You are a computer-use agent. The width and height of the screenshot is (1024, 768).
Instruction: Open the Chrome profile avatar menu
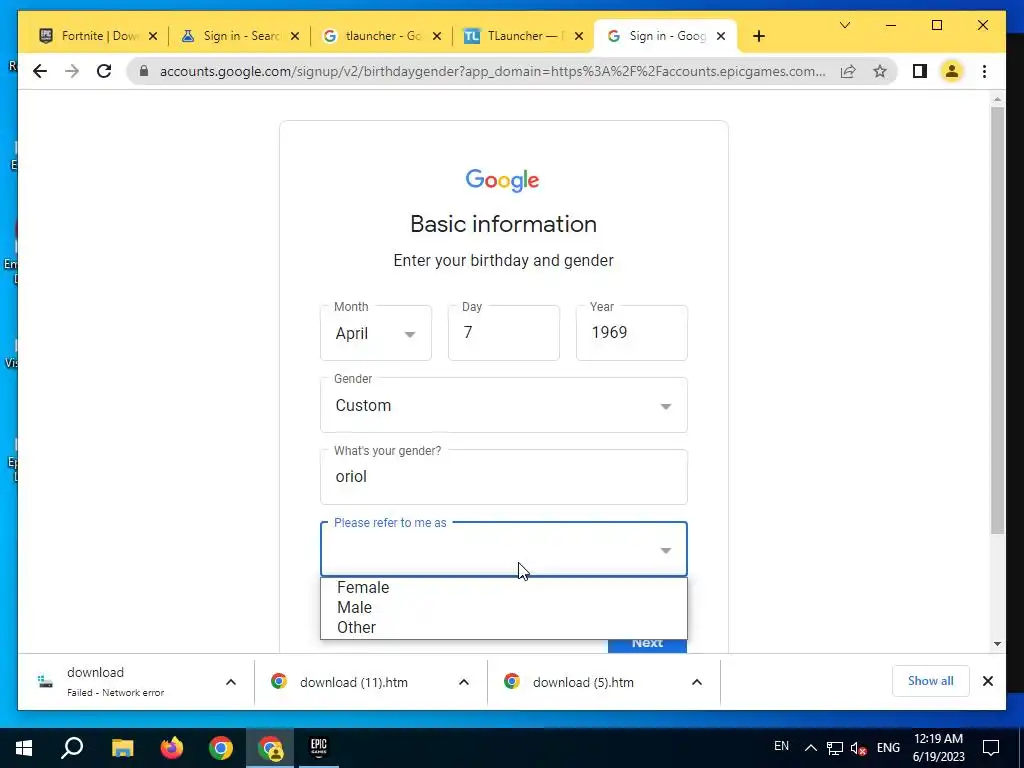952,71
